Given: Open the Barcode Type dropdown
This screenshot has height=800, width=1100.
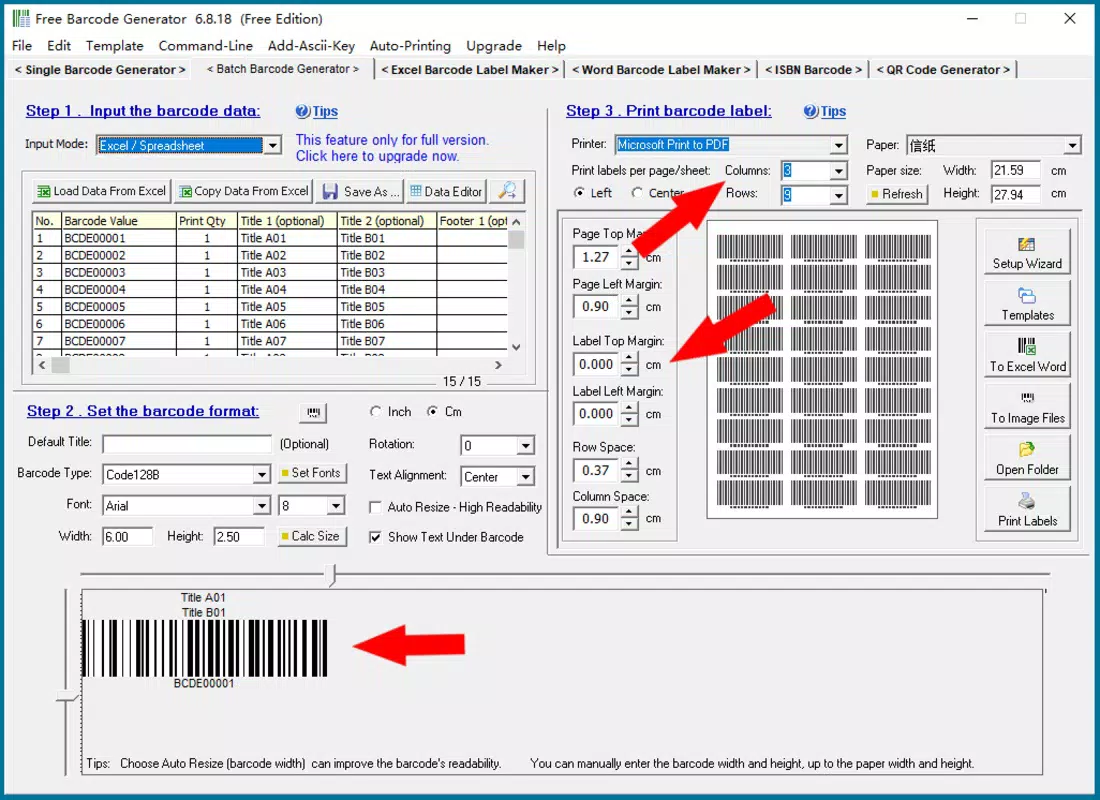Looking at the screenshot, I should pyautogui.click(x=262, y=475).
